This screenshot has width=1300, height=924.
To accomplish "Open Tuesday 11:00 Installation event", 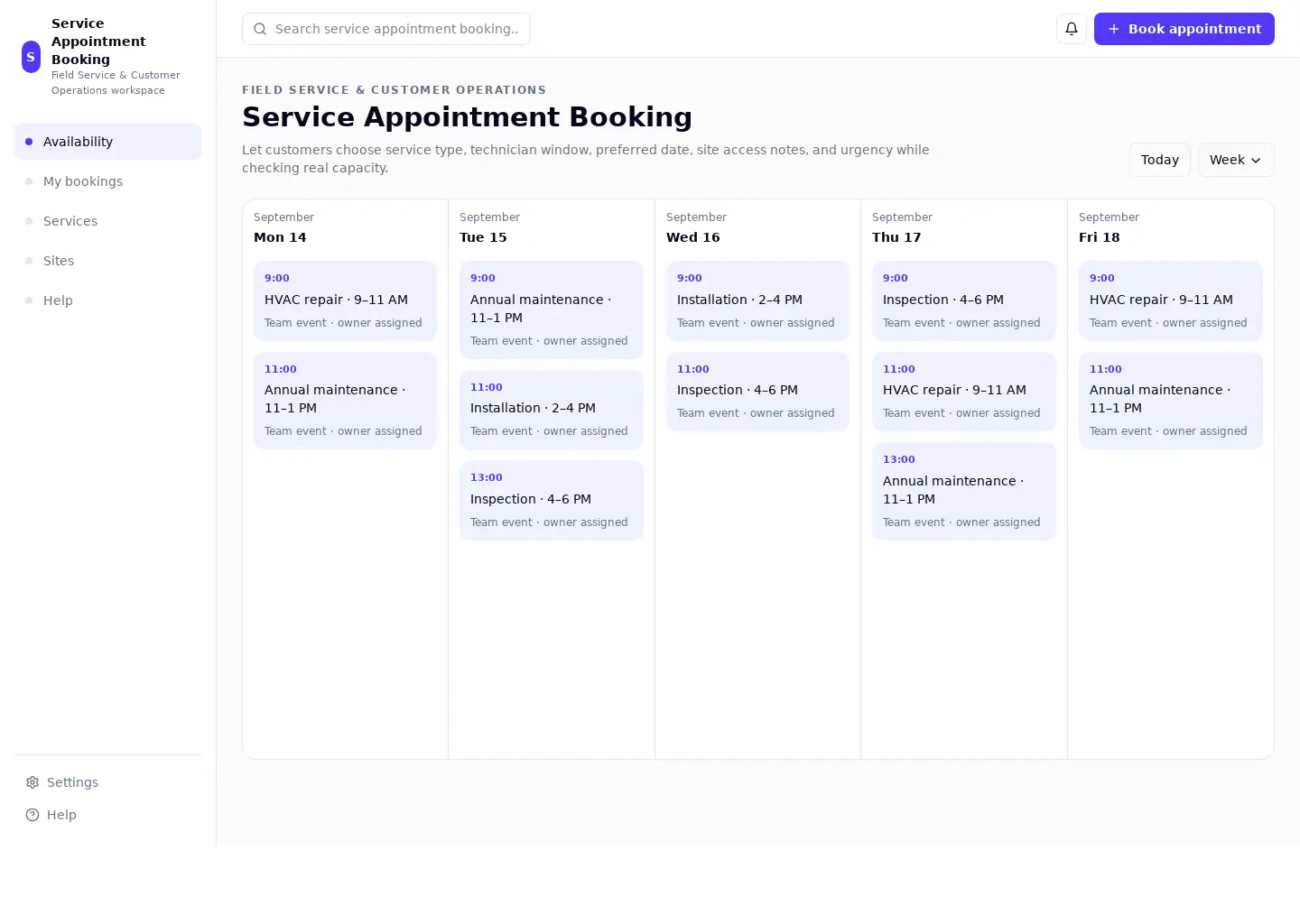I will pyautogui.click(x=552, y=410).
